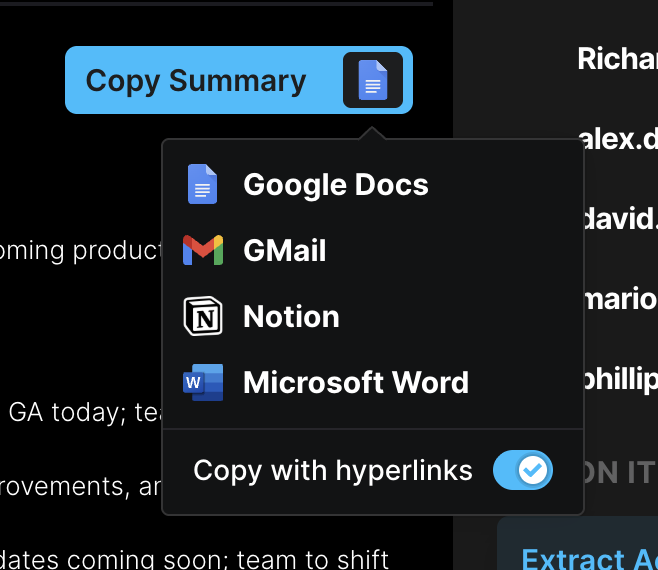This screenshot has width=658, height=570.
Task: Choose the GMail text option
Action: pos(284,250)
